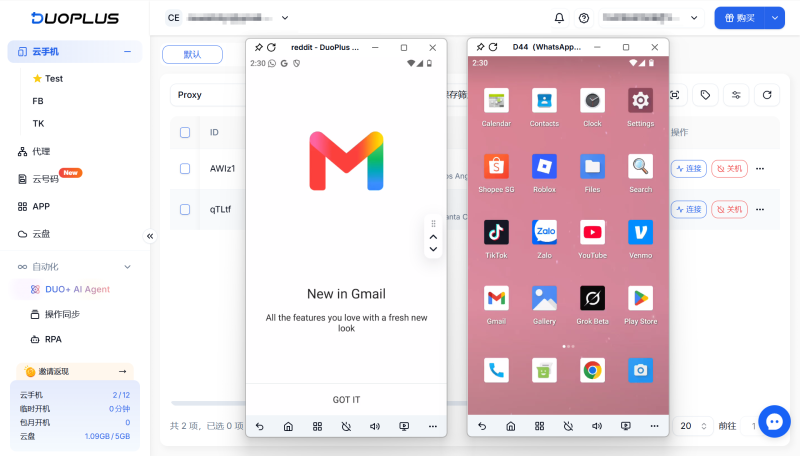Open Camera in the D44 phone dock
The image size is (800, 456).
click(x=640, y=370)
